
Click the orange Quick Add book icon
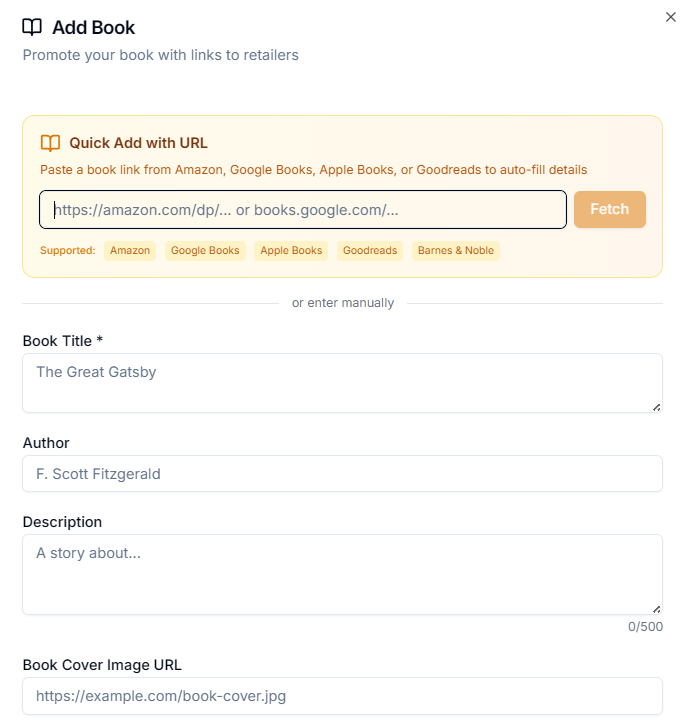[50, 143]
